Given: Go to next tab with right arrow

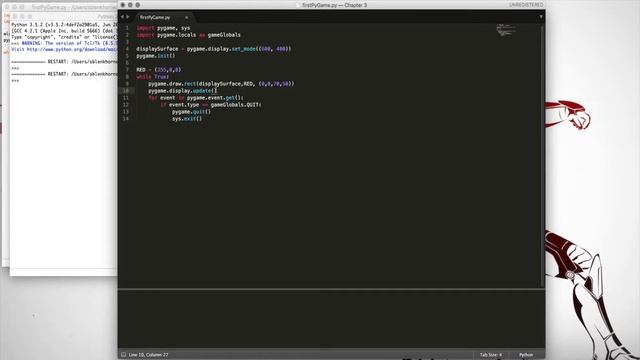Looking at the screenshot, I should pos(128,17).
